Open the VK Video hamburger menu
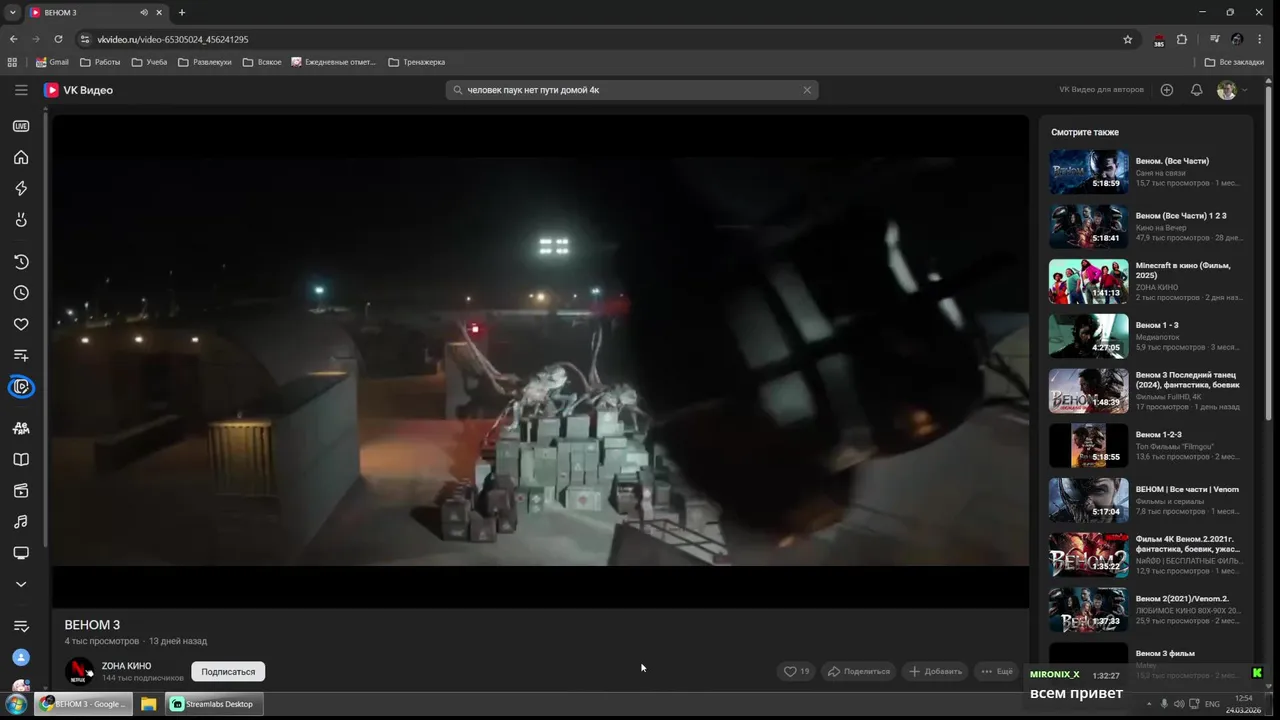 click(x=21, y=90)
